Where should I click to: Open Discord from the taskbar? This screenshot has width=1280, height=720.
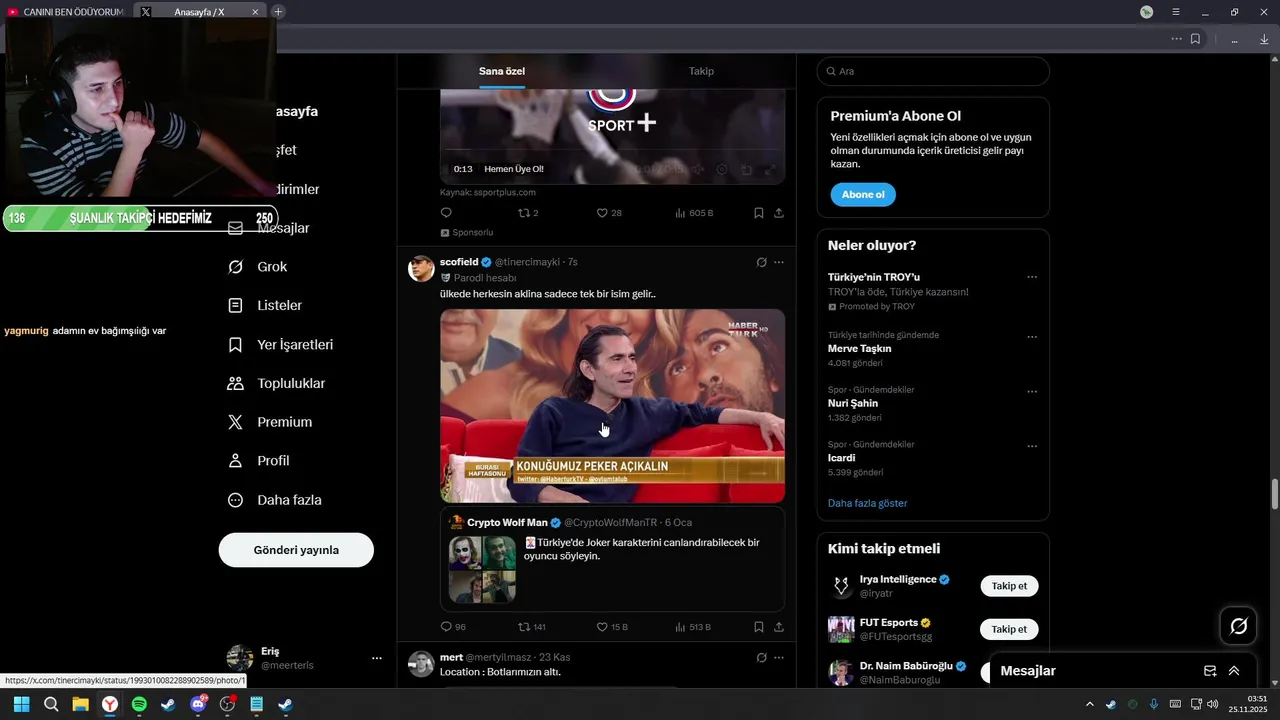pyautogui.click(x=198, y=705)
